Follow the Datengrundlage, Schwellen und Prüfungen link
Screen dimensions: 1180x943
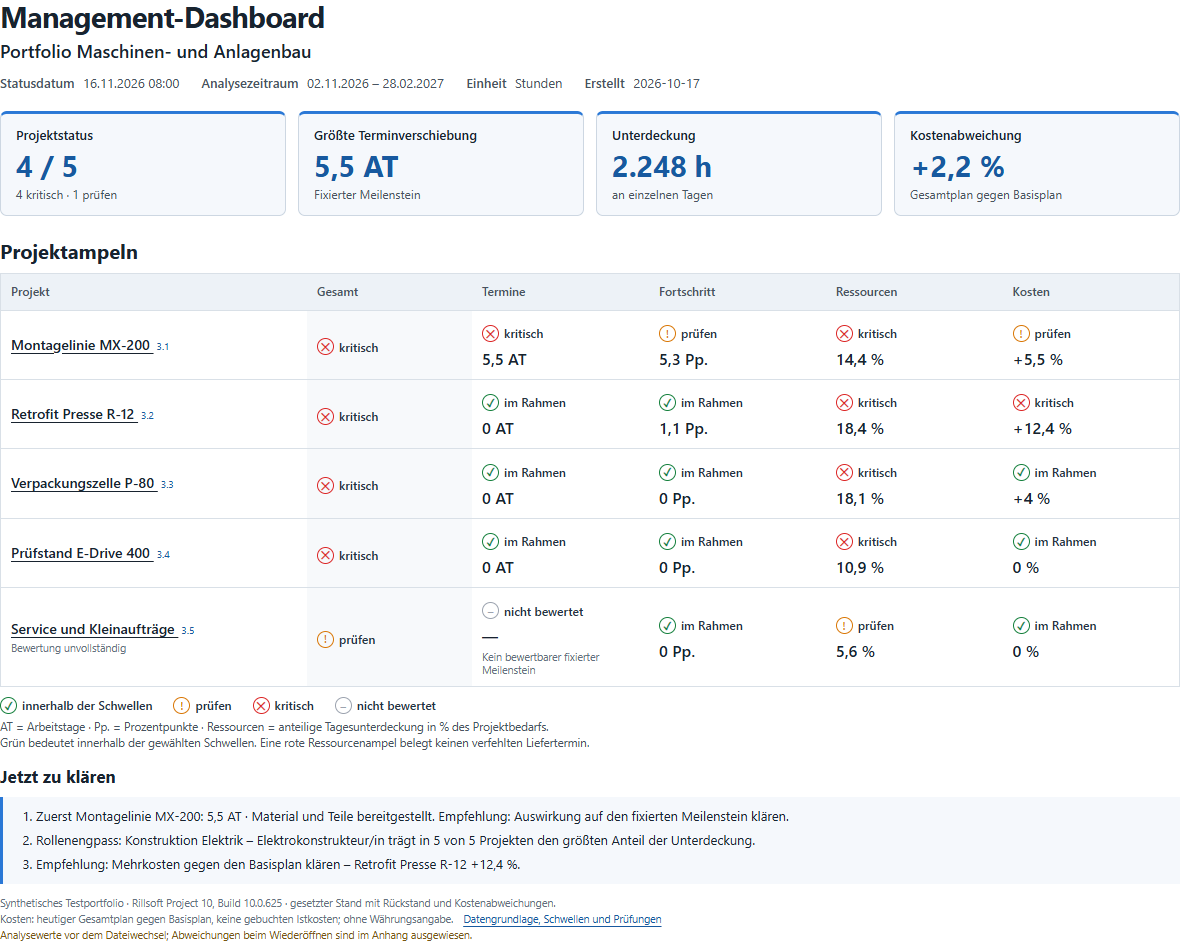tap(562, 919)
